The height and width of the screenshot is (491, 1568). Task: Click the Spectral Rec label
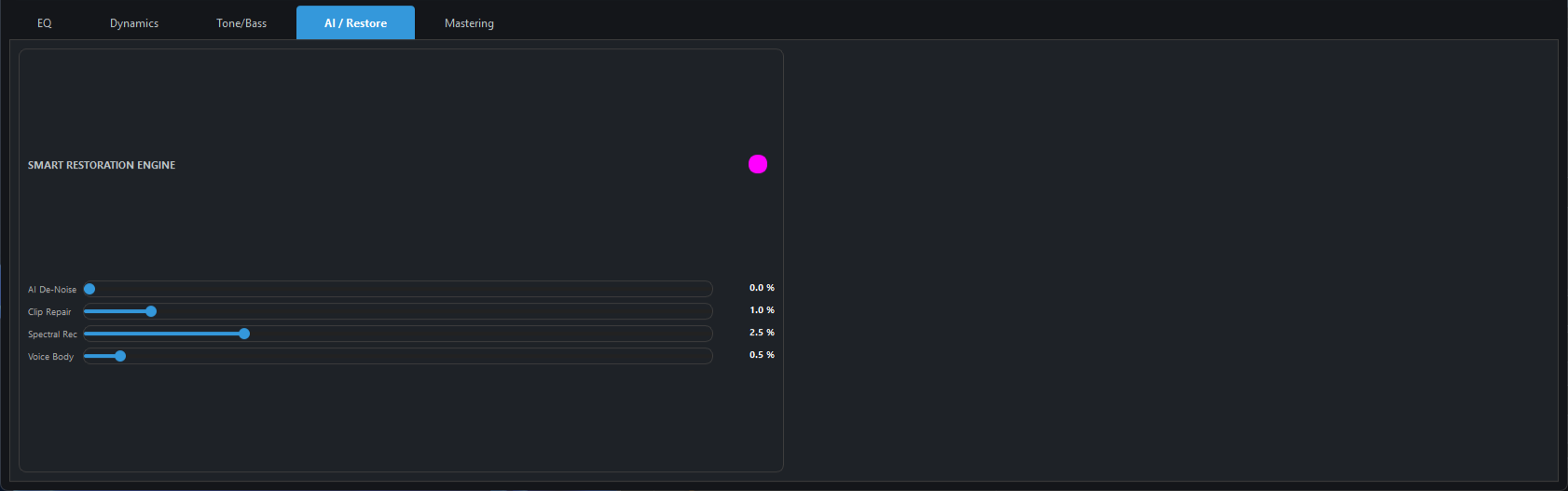point(52,334)
